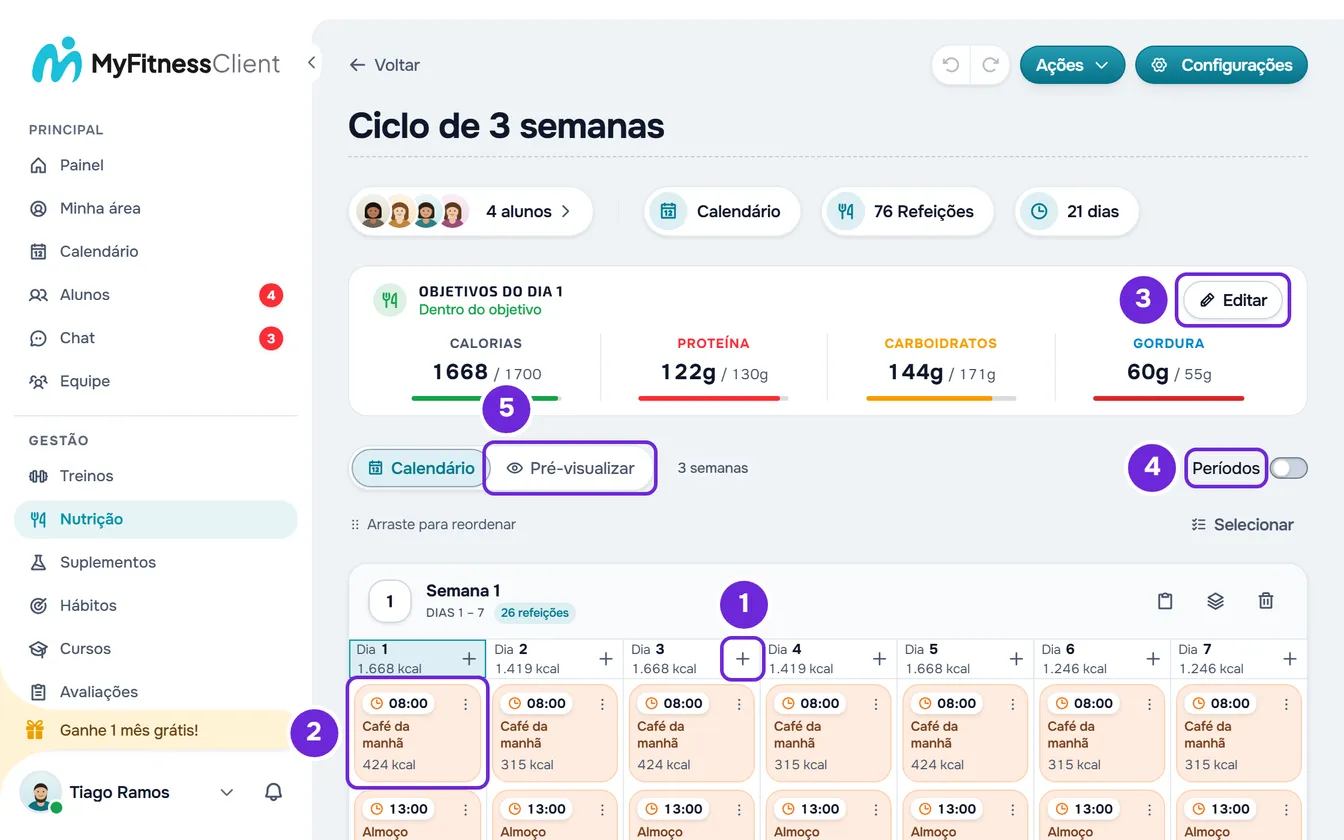The height and width of the screenshot is (840, 1344).
Task: Edit the day 1 objectives
Action: (x=1233, y=300)
